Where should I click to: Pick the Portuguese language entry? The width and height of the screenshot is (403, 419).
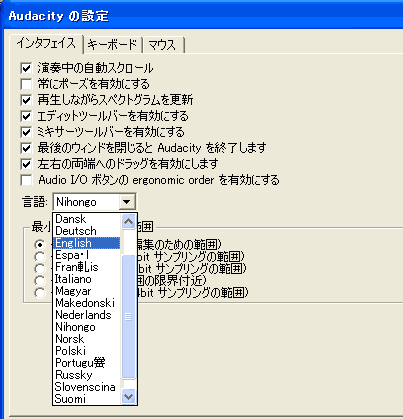tap(87, 363)
